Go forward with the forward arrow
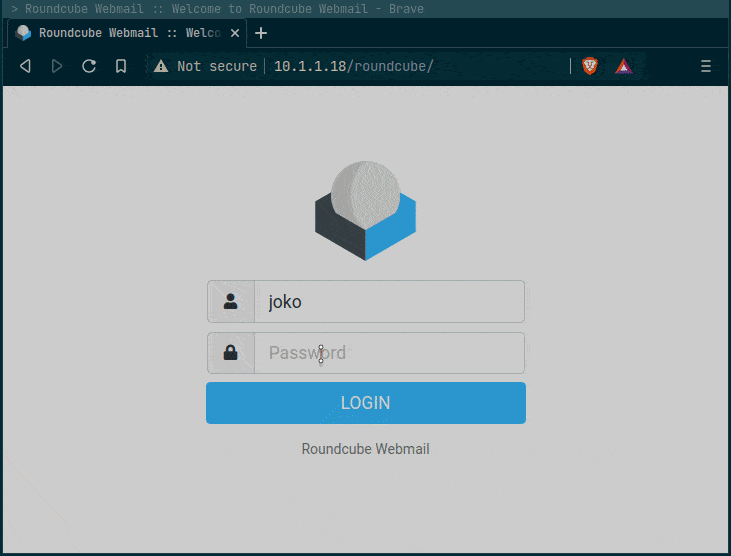The image size is (731, 556). tap(57, 66)
